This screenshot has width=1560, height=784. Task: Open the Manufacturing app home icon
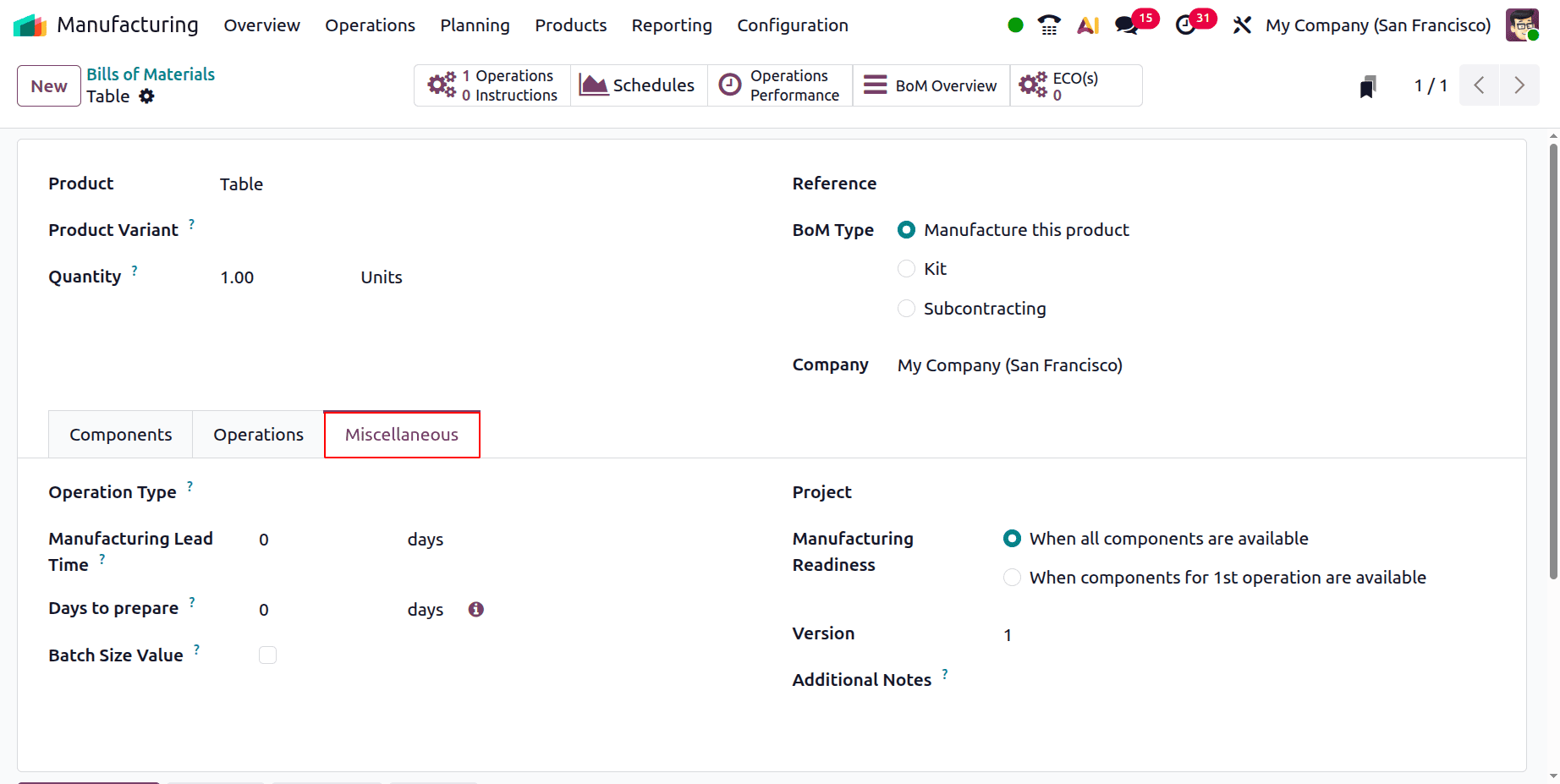pyautogui.click(x=30, y=25)
